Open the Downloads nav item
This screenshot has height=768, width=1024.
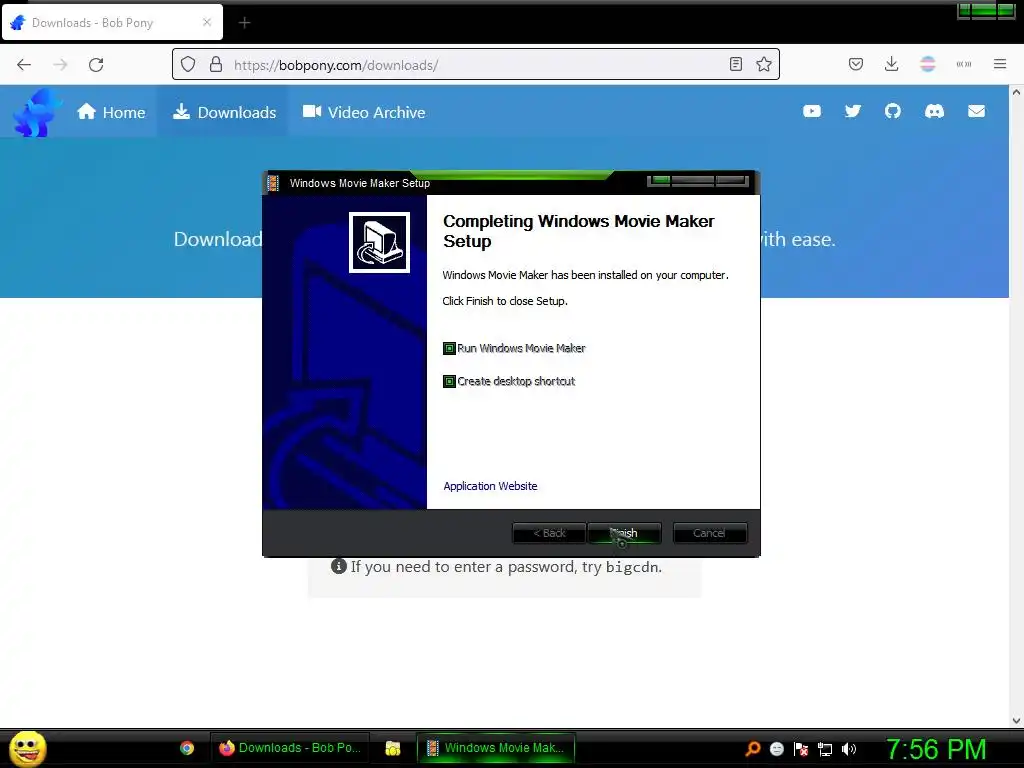point(224,112)
